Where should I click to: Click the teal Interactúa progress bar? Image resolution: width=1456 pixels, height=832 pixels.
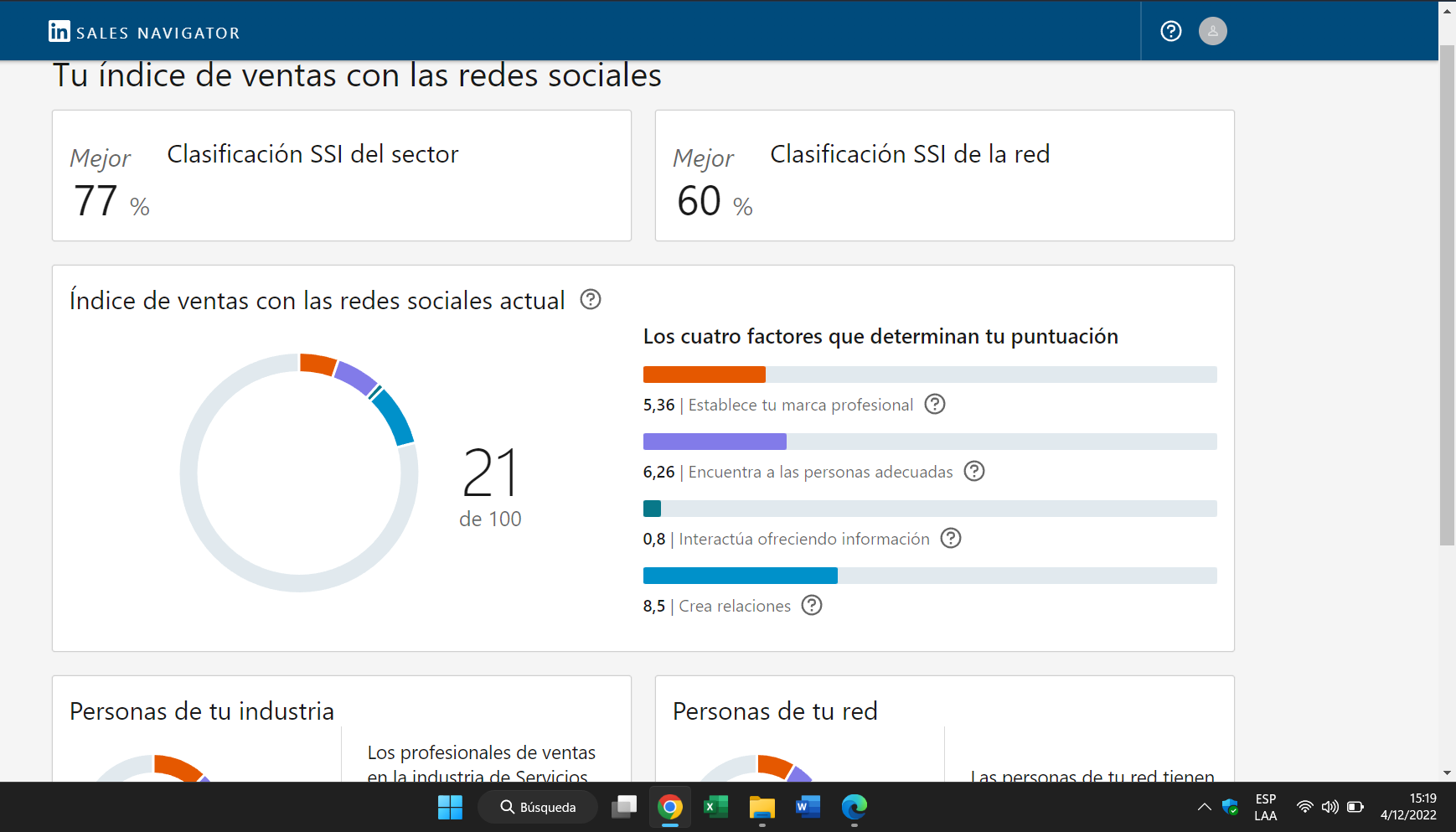click(652, 509)
